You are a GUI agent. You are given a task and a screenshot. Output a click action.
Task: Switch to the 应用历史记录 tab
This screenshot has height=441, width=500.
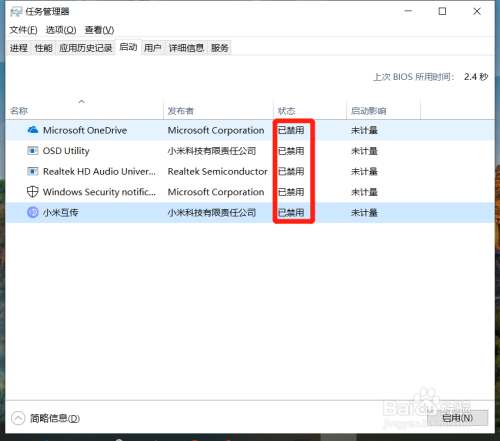[85, 48]
